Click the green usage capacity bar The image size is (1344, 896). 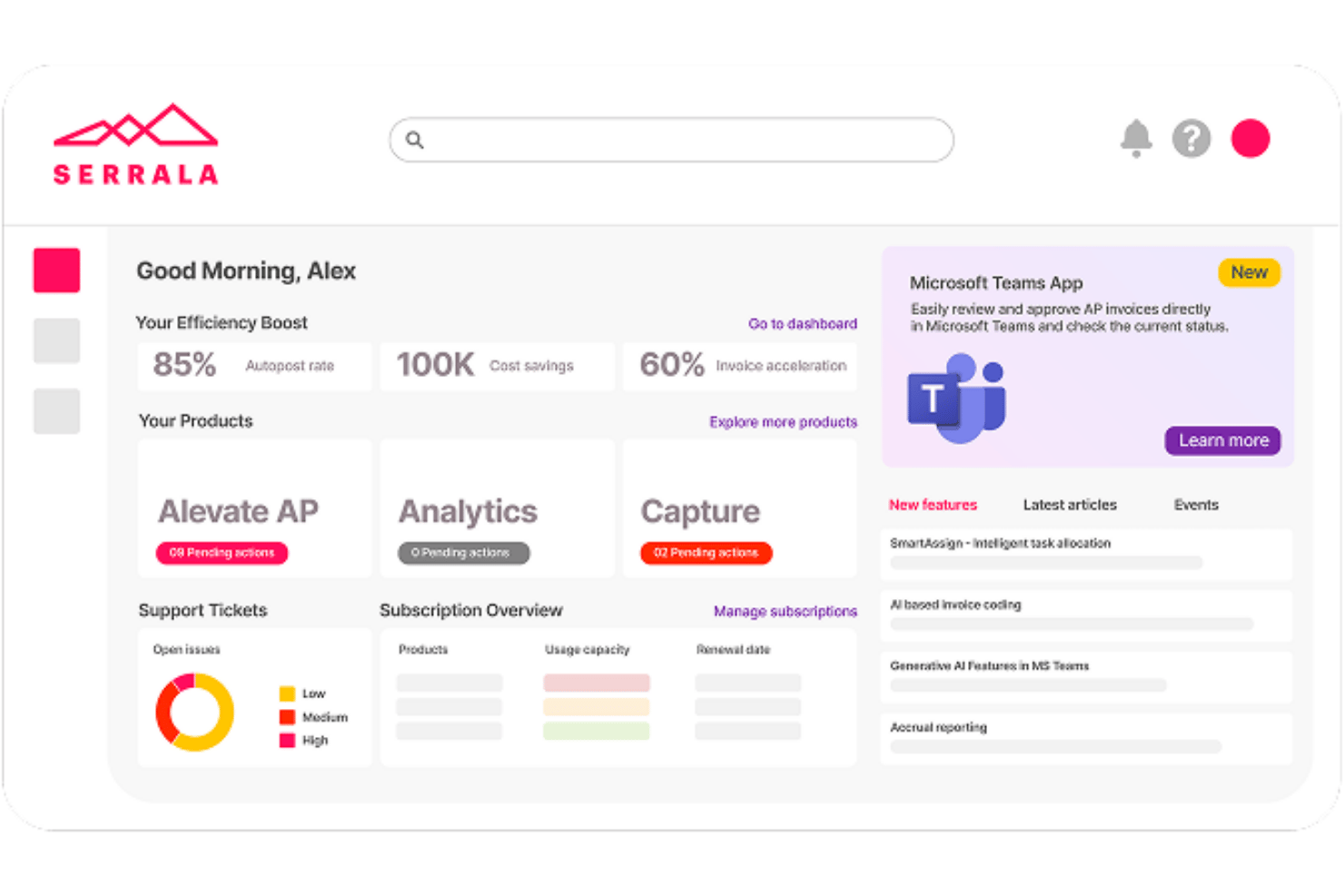[597, 731]
